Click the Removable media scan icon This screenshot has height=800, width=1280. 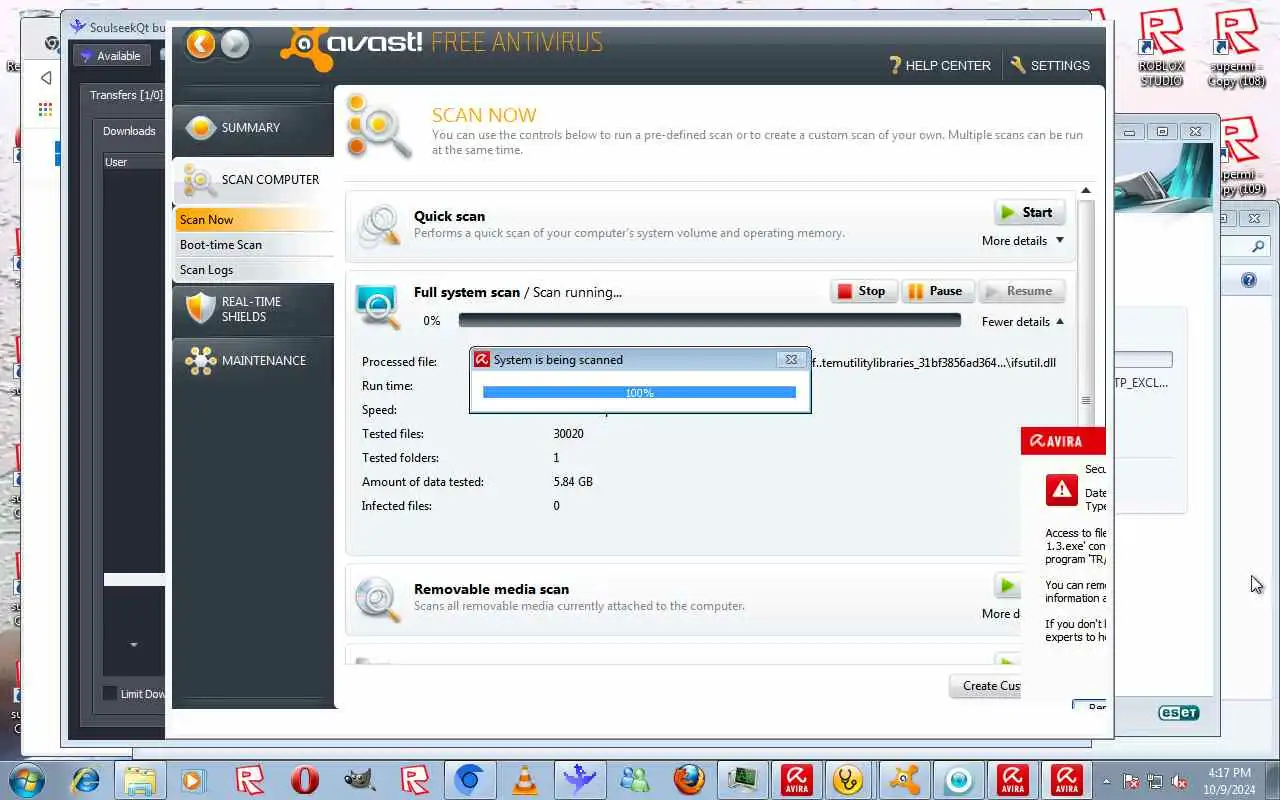(378, 598)
